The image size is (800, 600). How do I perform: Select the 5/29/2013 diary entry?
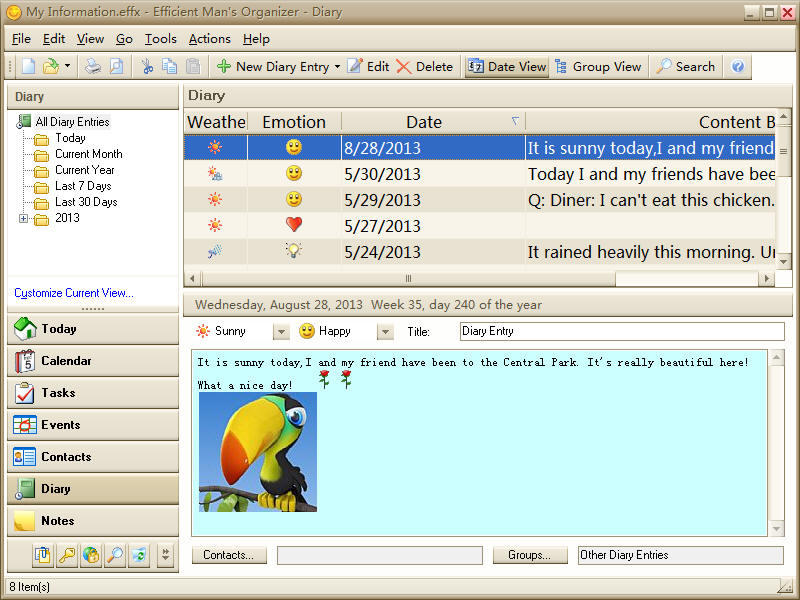point(480,200)
